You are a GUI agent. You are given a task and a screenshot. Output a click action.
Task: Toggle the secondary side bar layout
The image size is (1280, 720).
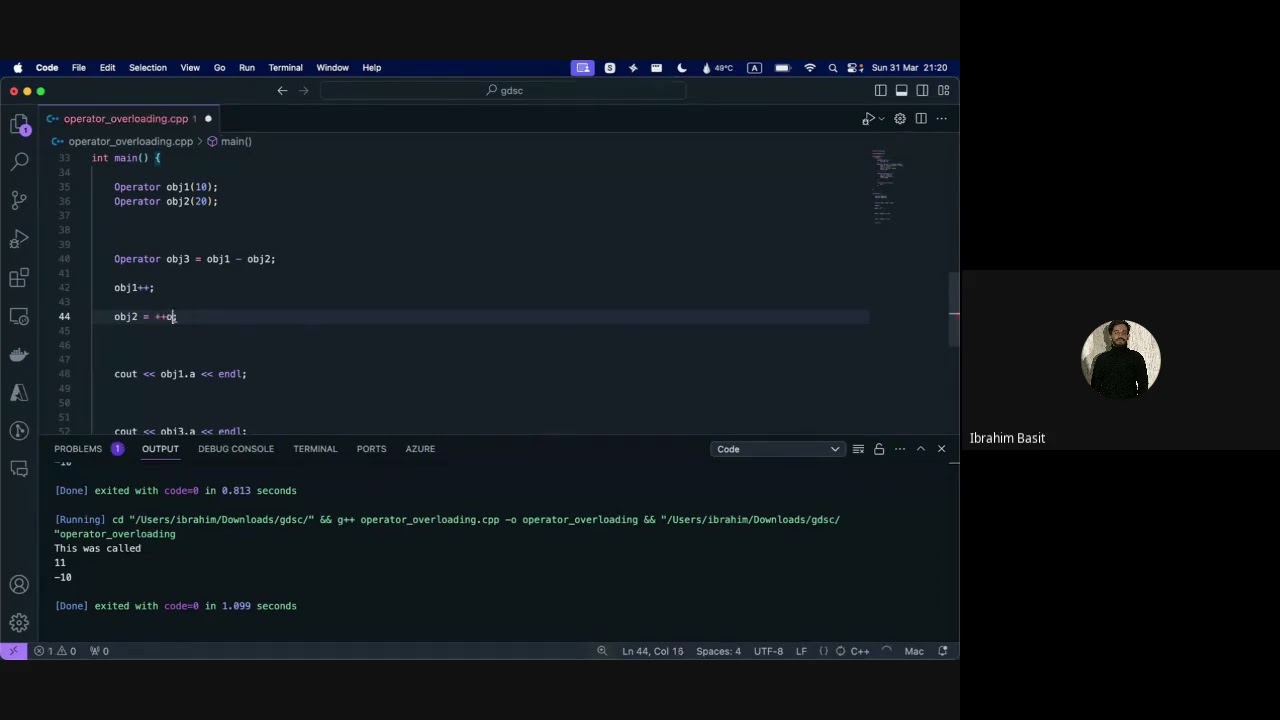(922, 90)
